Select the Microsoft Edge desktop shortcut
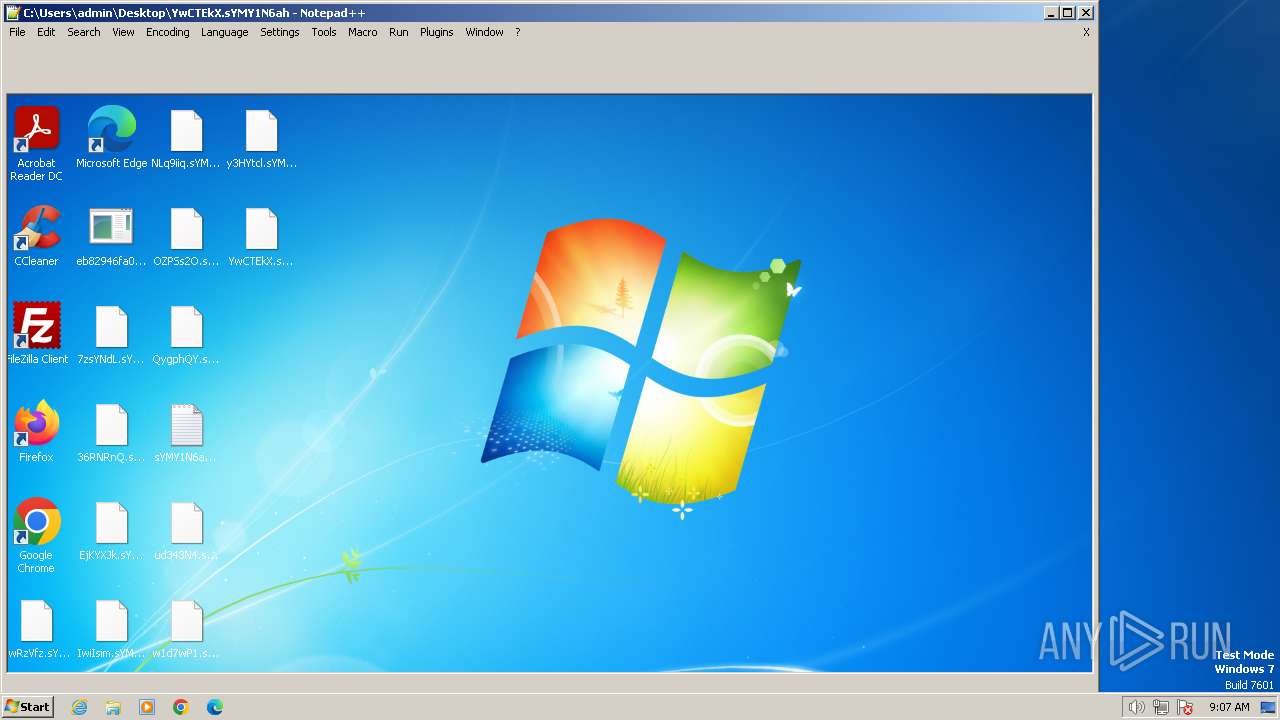 pyautogui.click(x=111, y=138)
